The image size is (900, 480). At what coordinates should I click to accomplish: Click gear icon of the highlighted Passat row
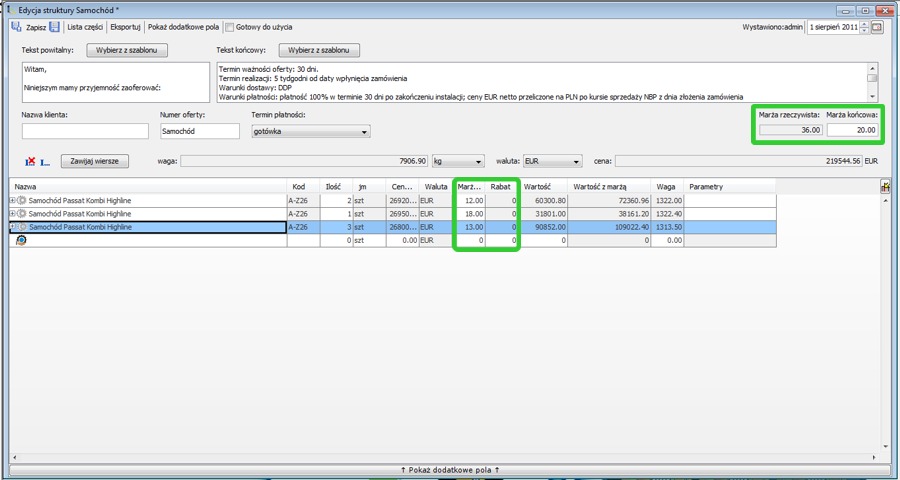click(22, 227)
